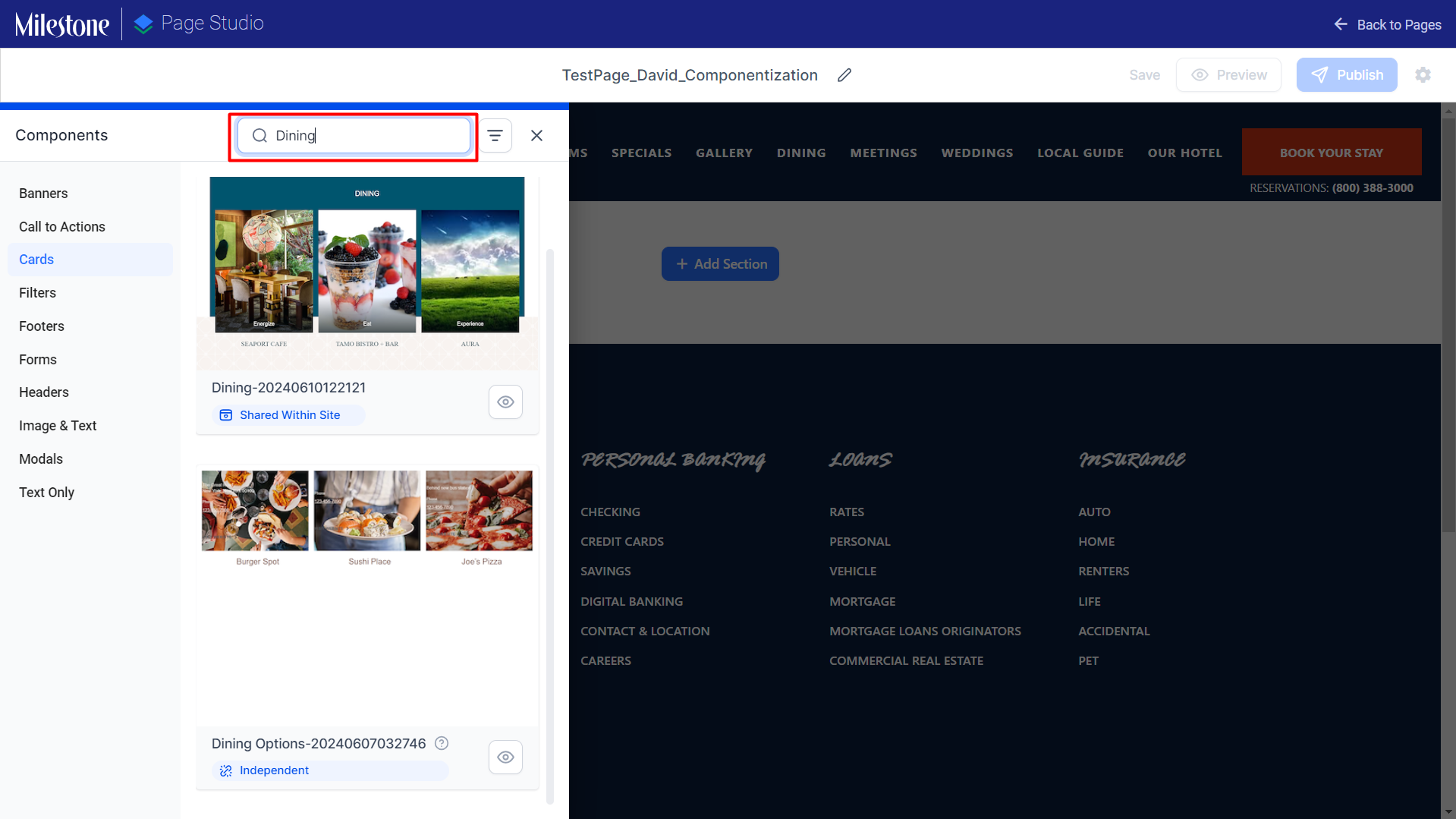Viewport: 1456px width, 819px height.
Task: Go Back to Pages
Action: (1387, 24)
